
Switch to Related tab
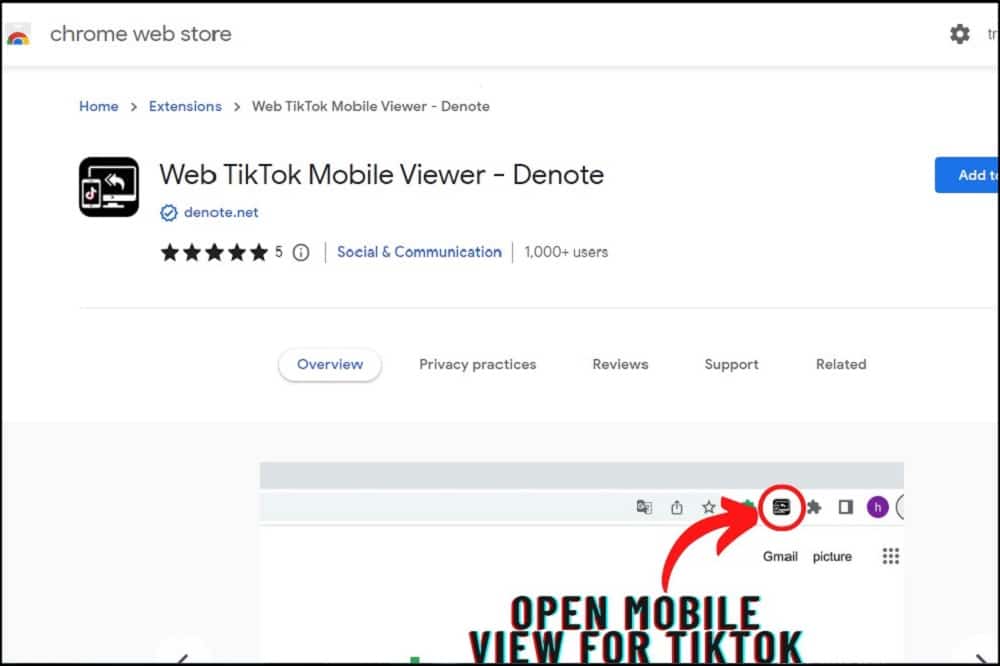(x=841, y=364)
